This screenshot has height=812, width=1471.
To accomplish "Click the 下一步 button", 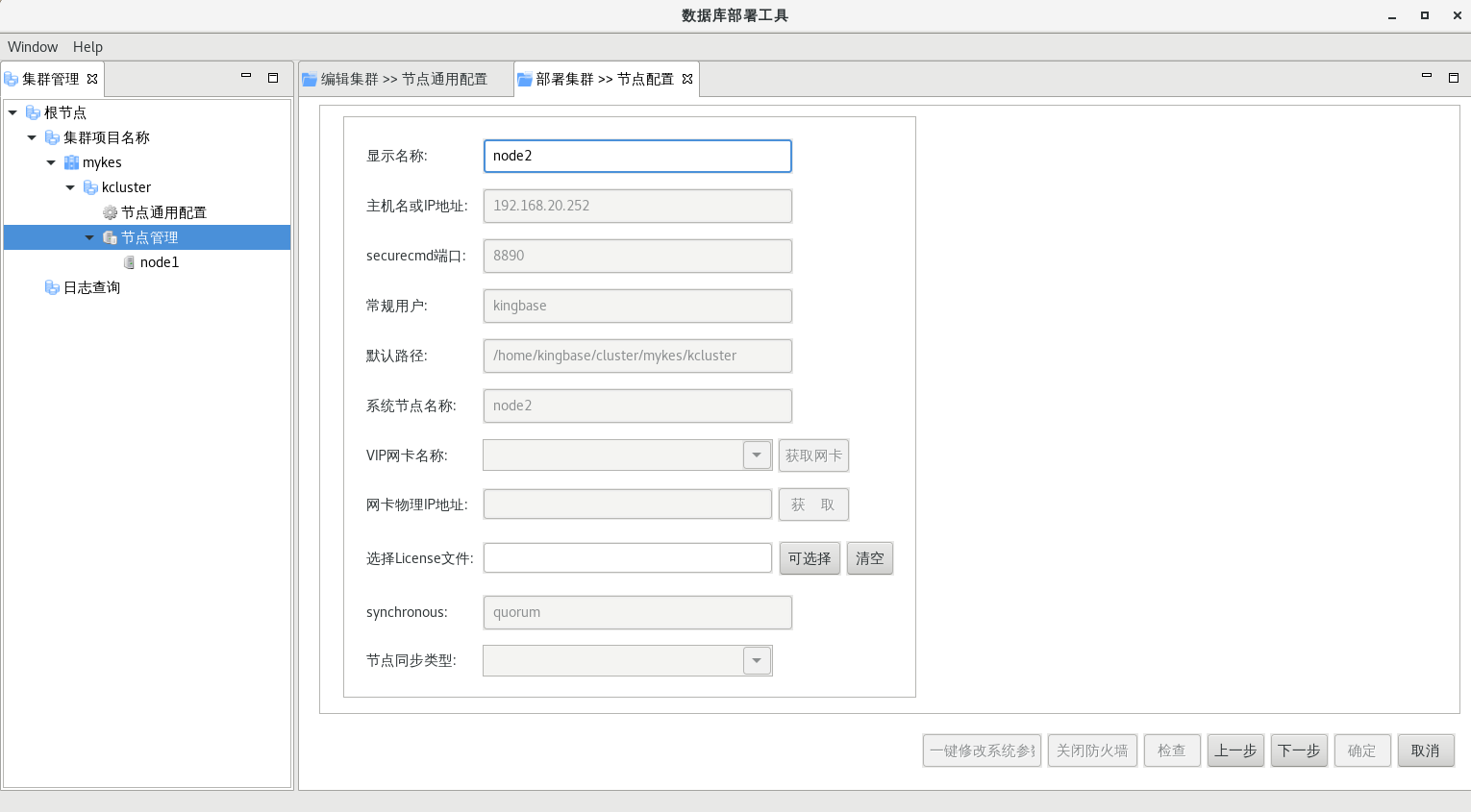I will 1299,750.
